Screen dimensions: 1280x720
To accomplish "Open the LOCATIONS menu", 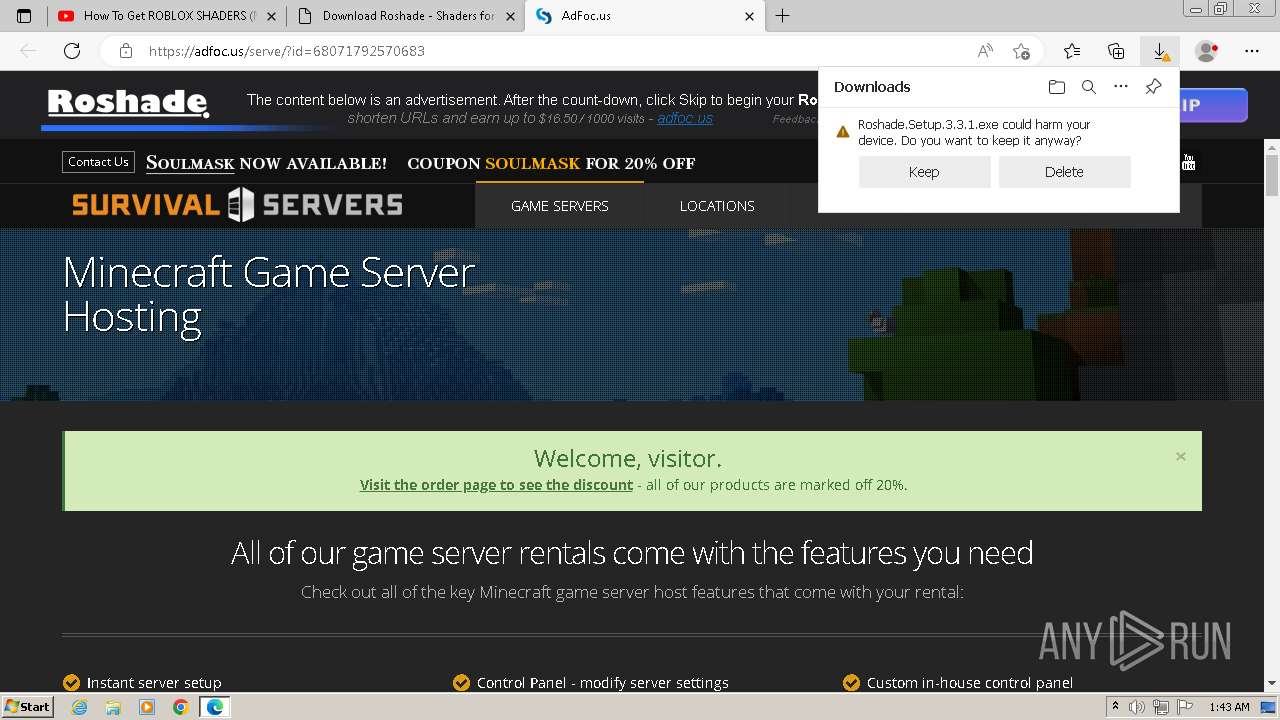I will [x=717, y=206].
